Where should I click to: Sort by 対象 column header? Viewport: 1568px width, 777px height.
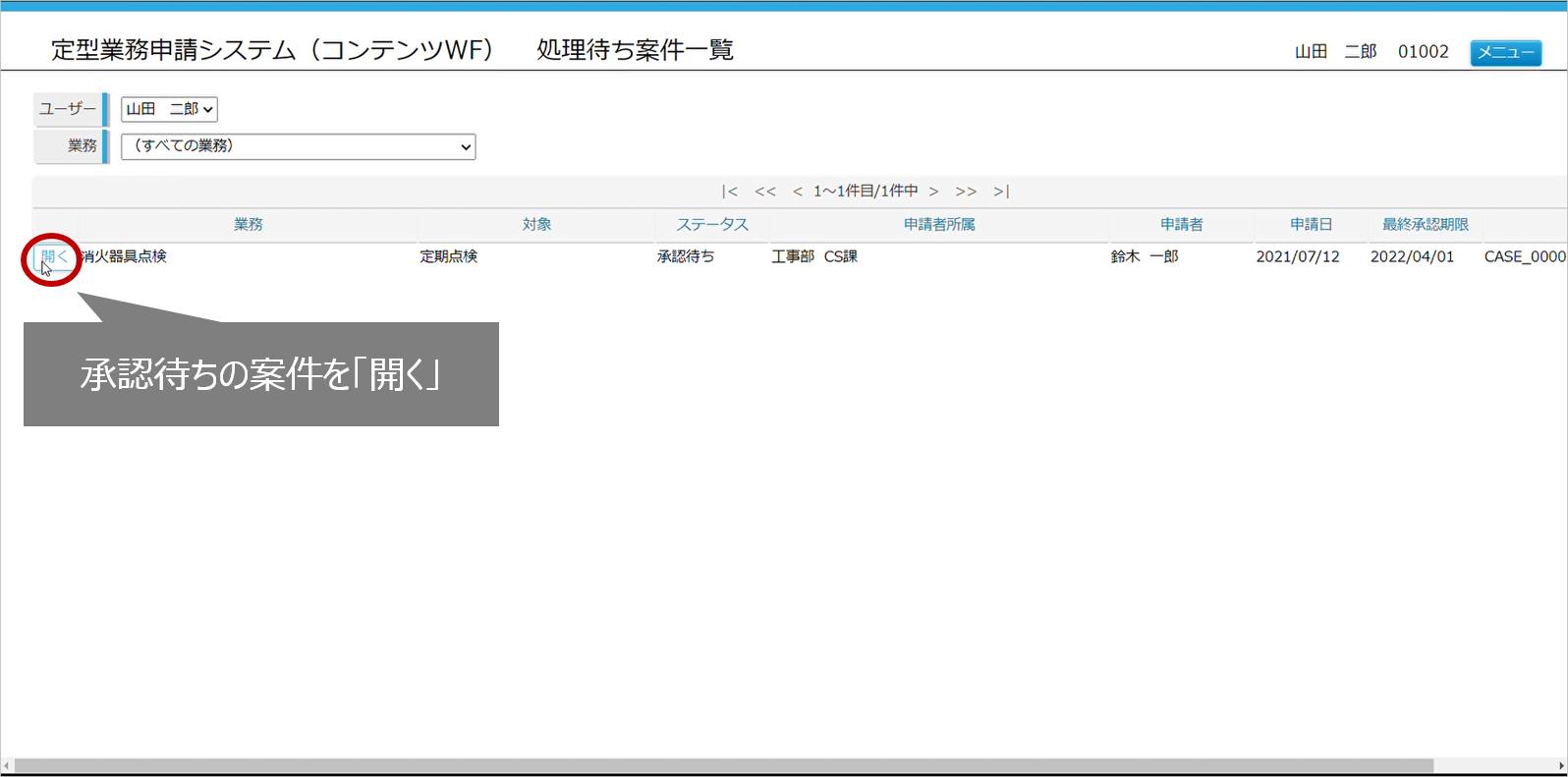coord(536,225)
